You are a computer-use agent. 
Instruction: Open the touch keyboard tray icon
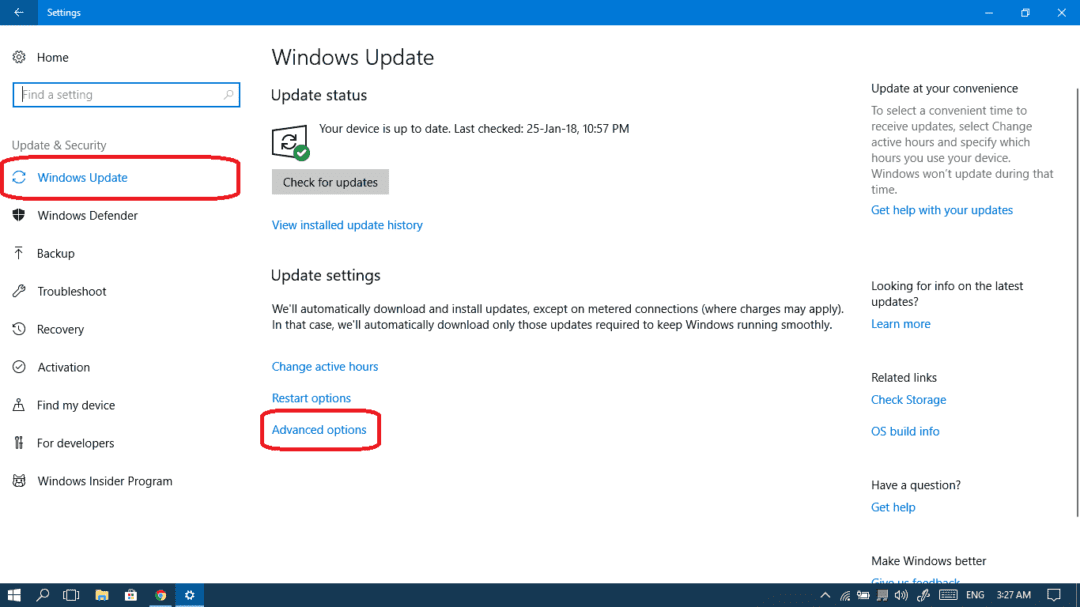point(948,595)
